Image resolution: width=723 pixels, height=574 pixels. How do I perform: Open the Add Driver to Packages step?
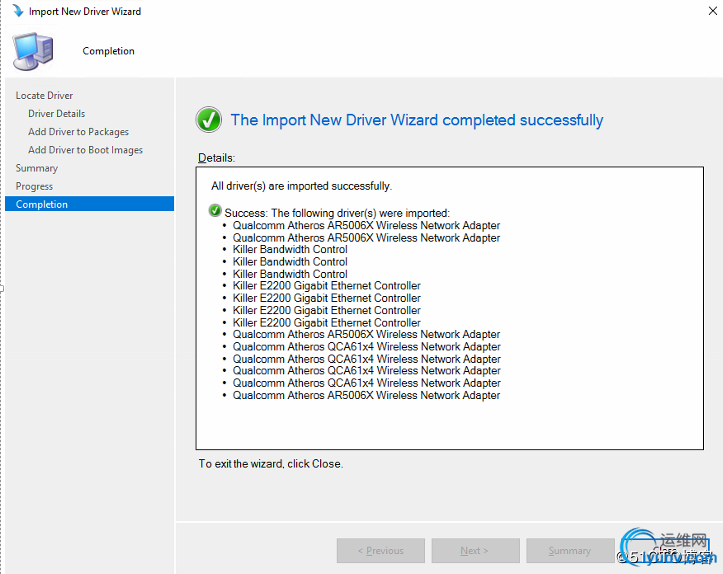tap(78, 132)
